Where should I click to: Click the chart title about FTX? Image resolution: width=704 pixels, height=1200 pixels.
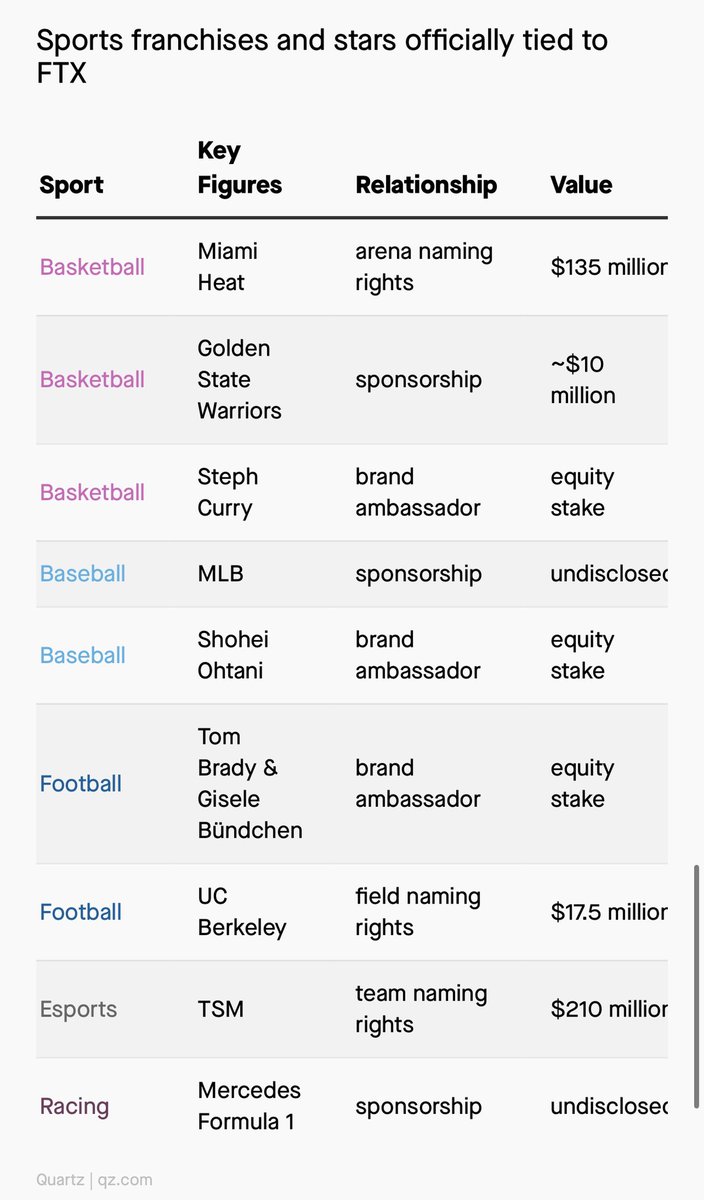point(322,56)
